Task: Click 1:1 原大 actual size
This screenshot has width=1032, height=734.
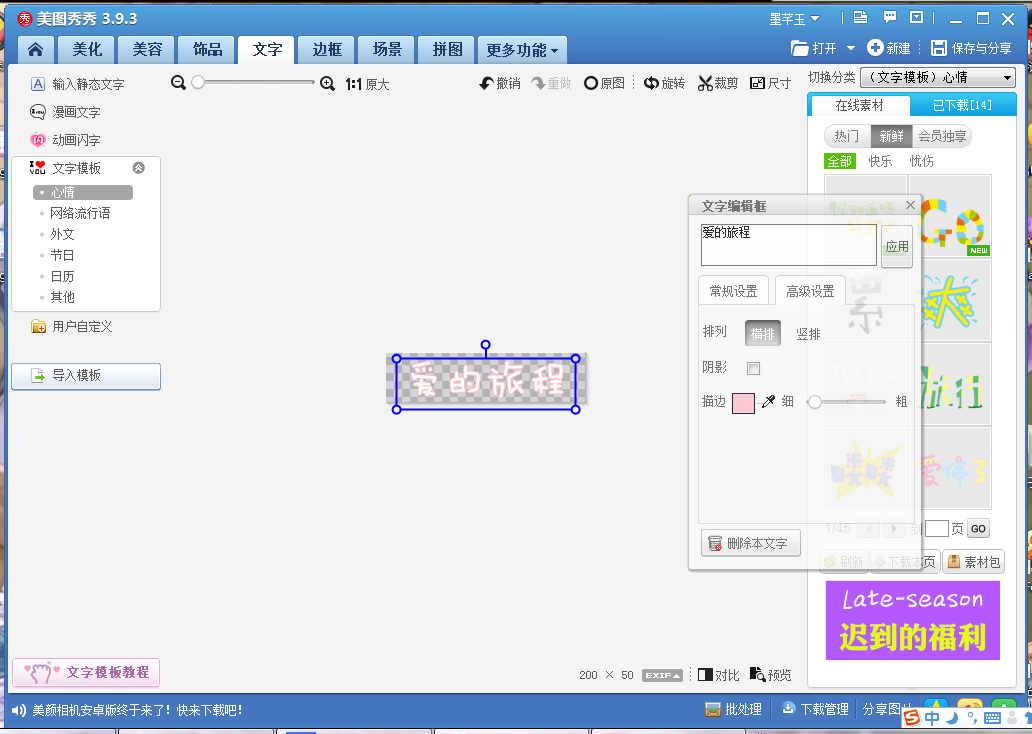Action: 367,84
